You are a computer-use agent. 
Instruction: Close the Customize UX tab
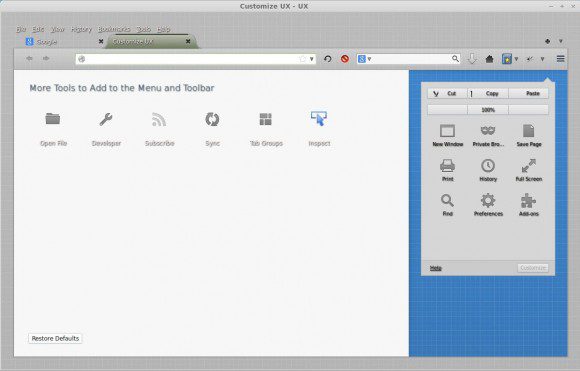click(188, 41)
